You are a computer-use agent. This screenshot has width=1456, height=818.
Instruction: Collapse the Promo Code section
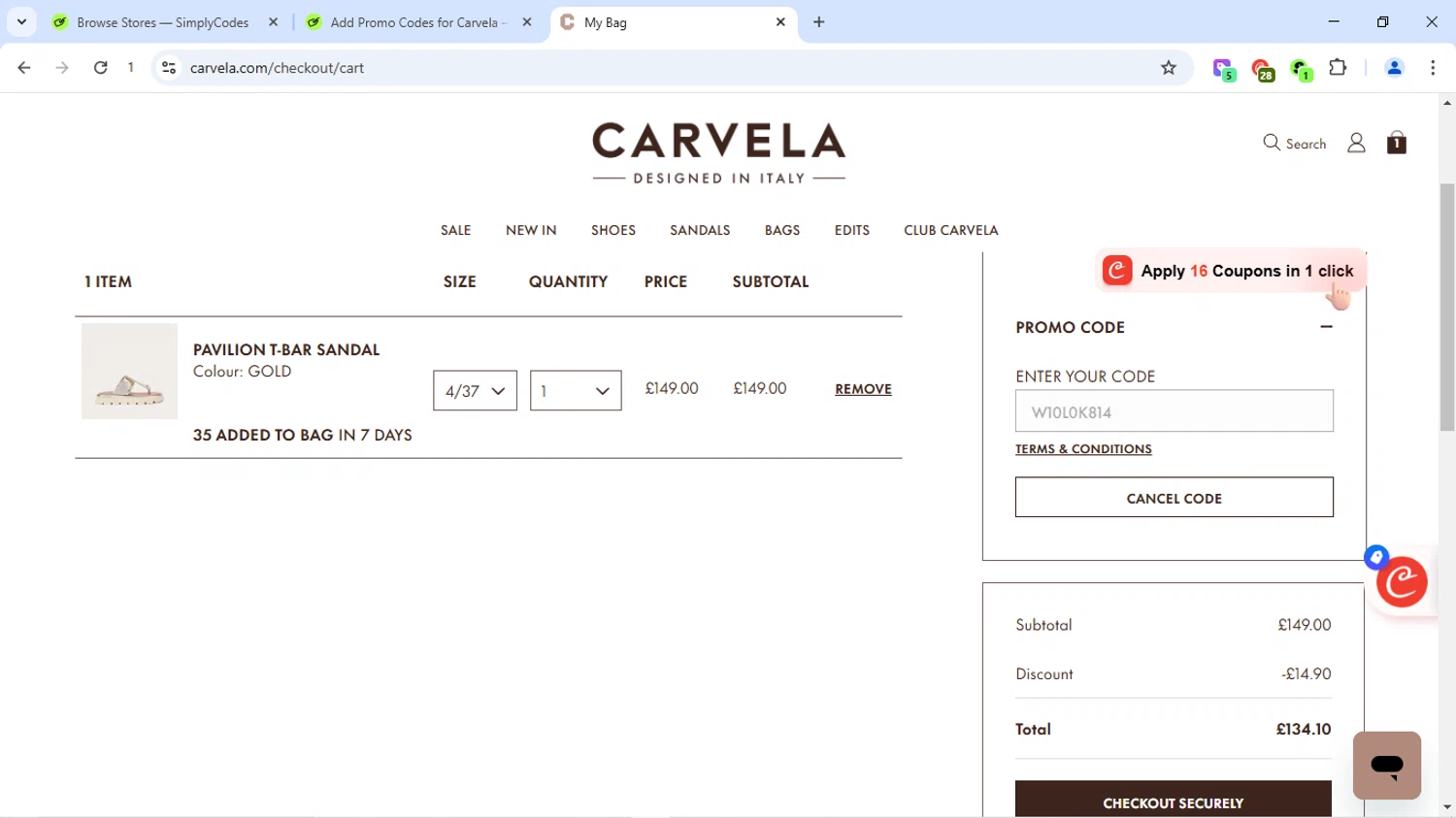(1326, 327)
